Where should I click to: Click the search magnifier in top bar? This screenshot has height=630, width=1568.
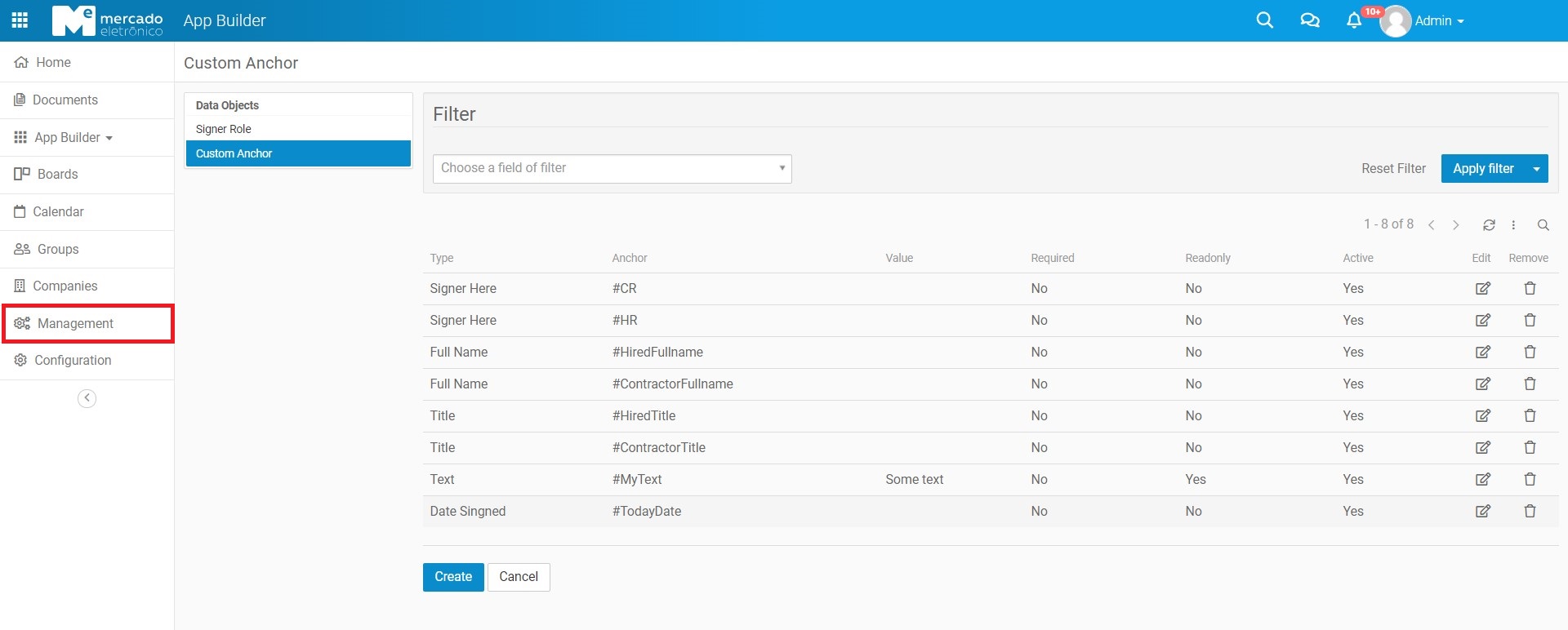pos(1264,20)
